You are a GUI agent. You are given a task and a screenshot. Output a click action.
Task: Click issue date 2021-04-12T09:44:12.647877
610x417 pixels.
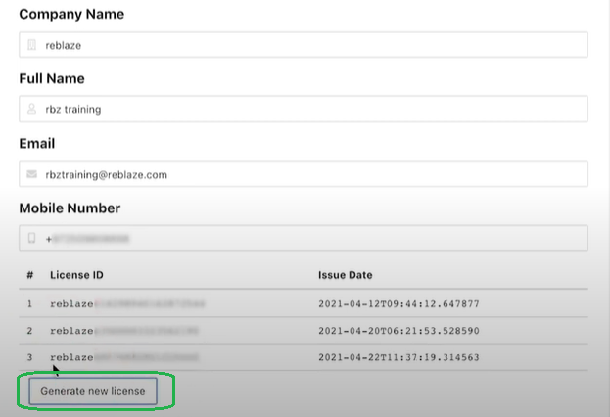[399, 303]
